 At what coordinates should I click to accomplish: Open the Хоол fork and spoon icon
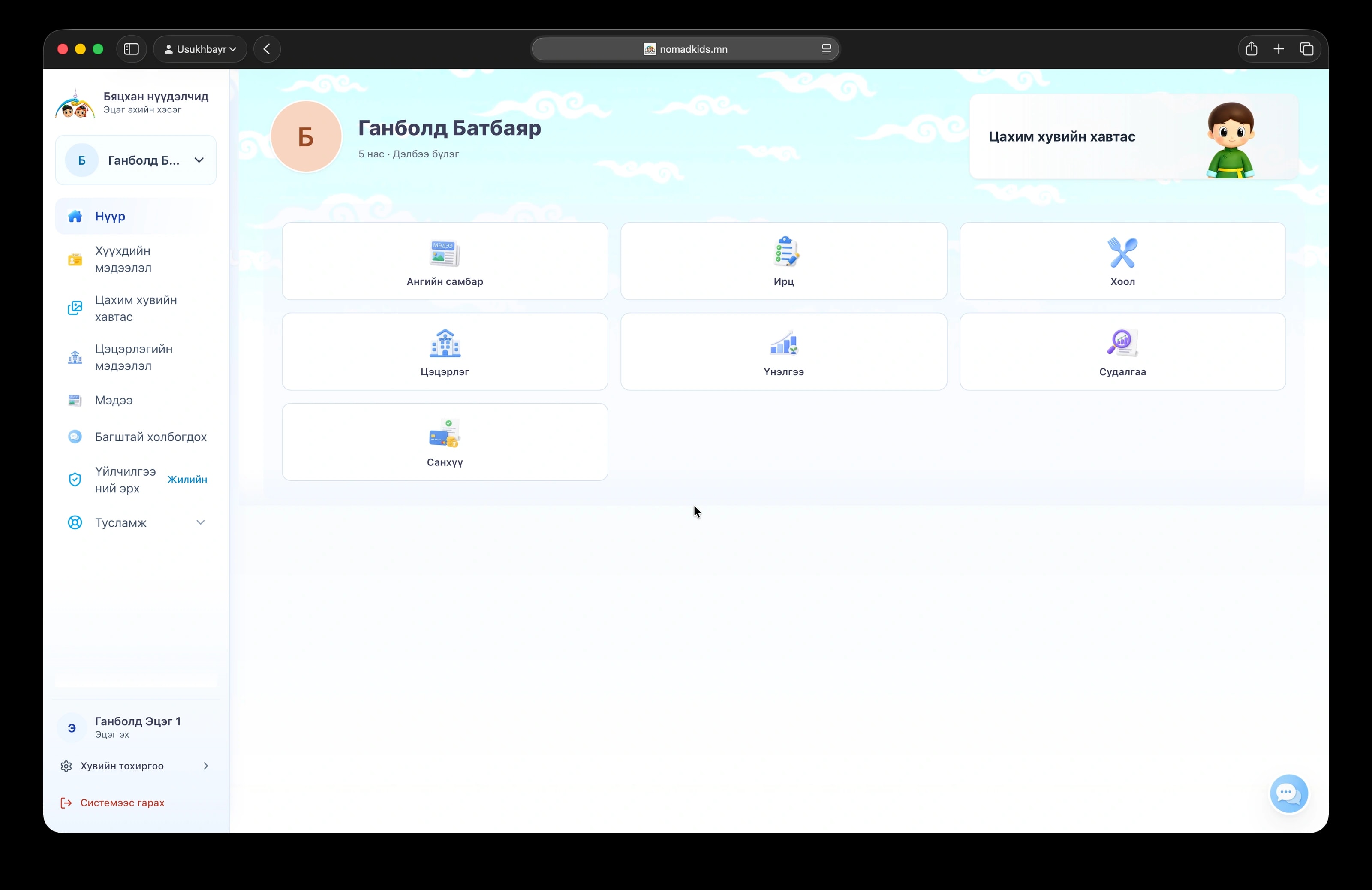1122,253
